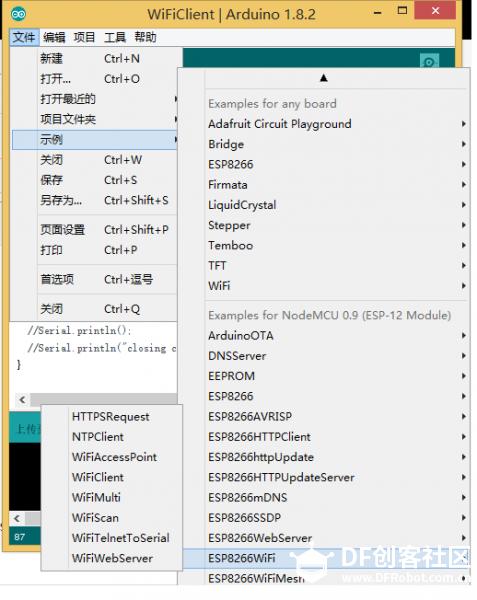Screen dimensions: 477x600
Task: Open NTPClient example
Action: (111, 437)
